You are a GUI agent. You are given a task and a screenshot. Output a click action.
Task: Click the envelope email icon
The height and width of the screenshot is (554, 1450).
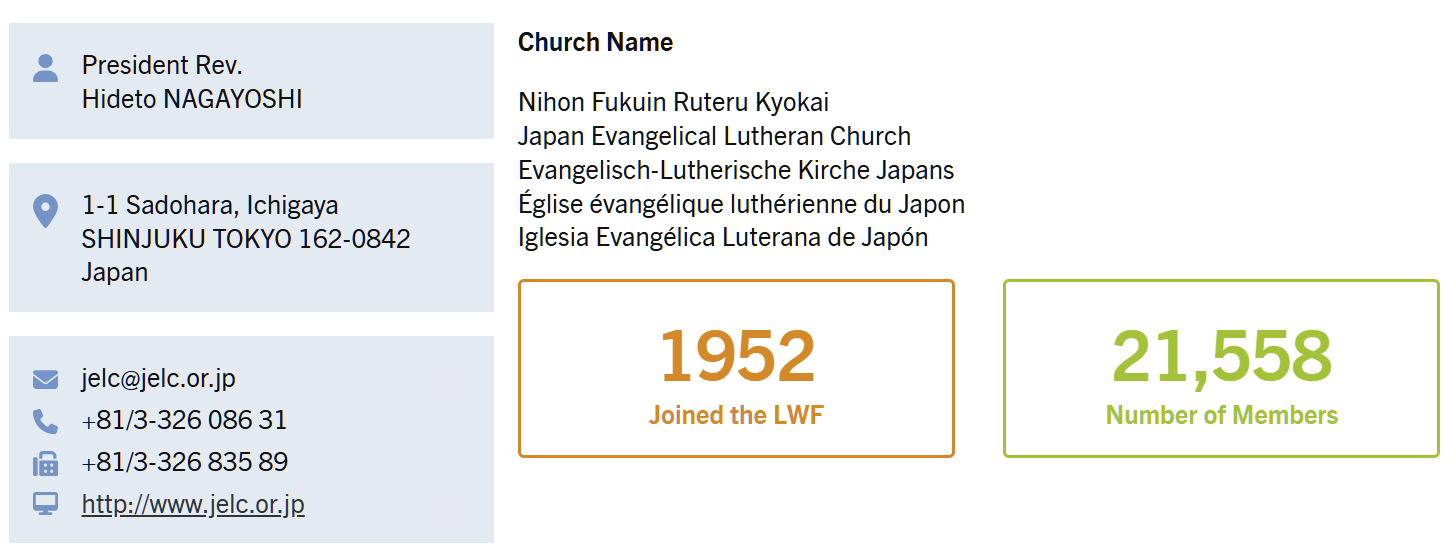coord(45,379)
